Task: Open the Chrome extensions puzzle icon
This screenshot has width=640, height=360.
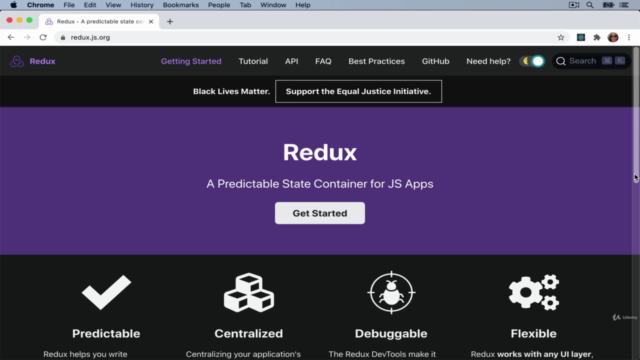Action: pos(597,37)
